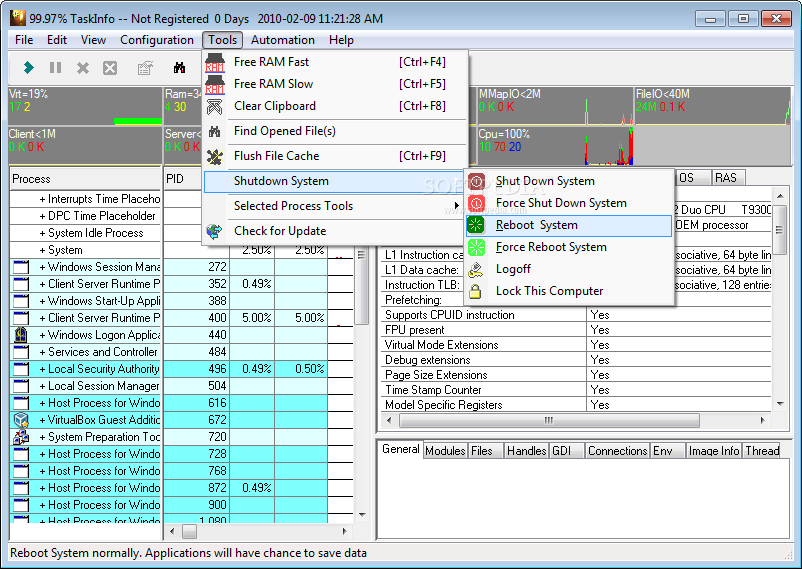
Task: Open the Automation menu
Action: pos(283,40)
